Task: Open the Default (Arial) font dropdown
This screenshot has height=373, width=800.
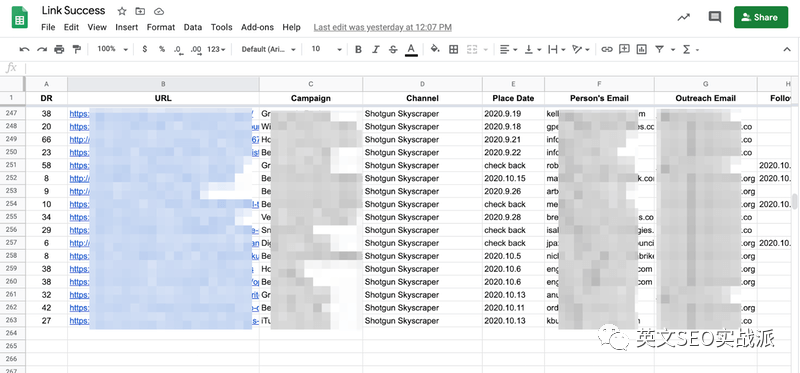Action: click(x=268, y=49)
